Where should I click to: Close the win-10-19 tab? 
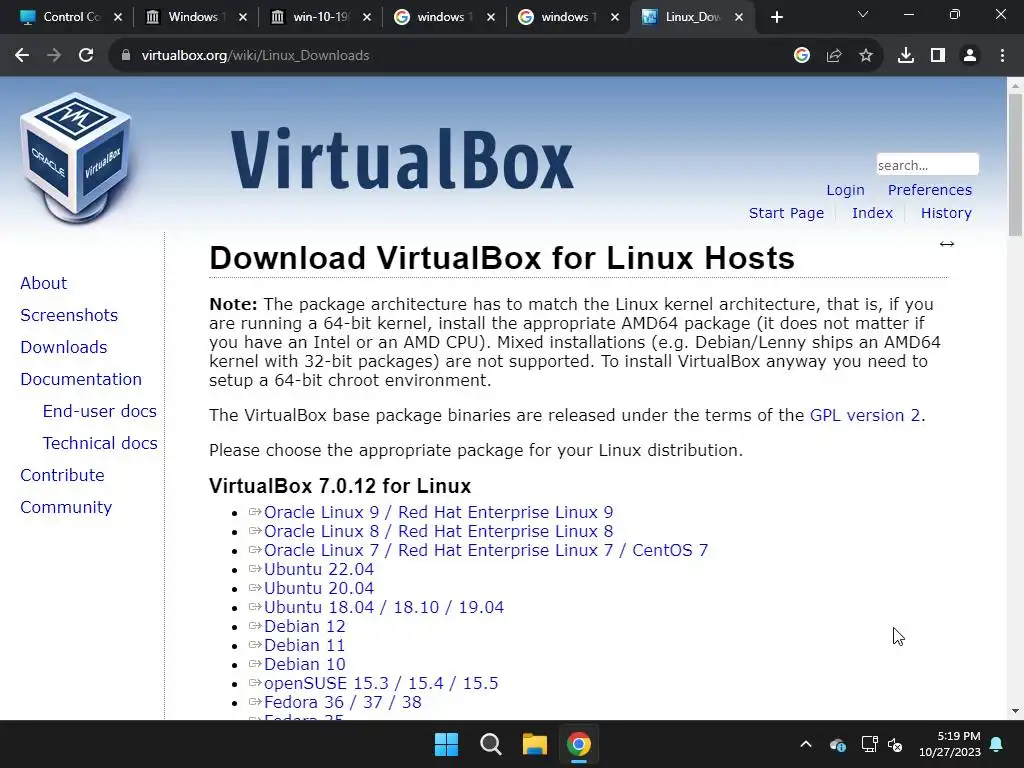click(x=367, y=17)
